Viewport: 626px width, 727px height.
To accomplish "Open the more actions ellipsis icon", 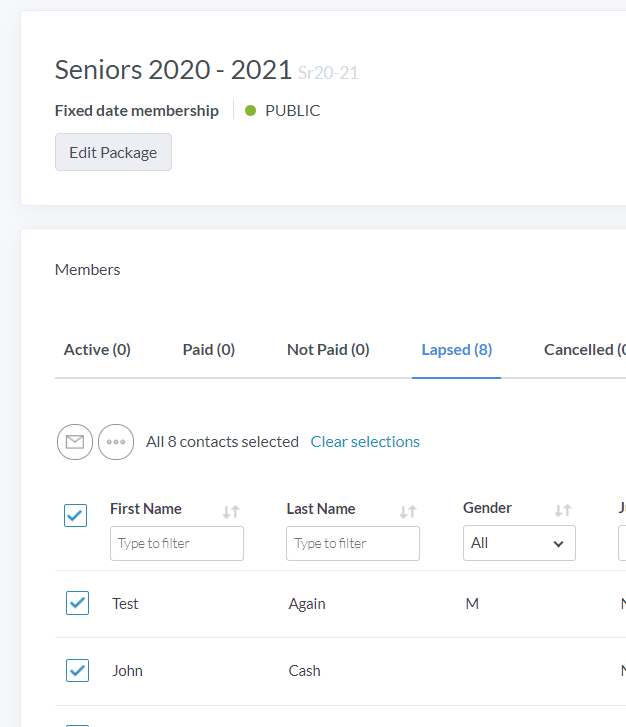I will (x=116, y=441).
